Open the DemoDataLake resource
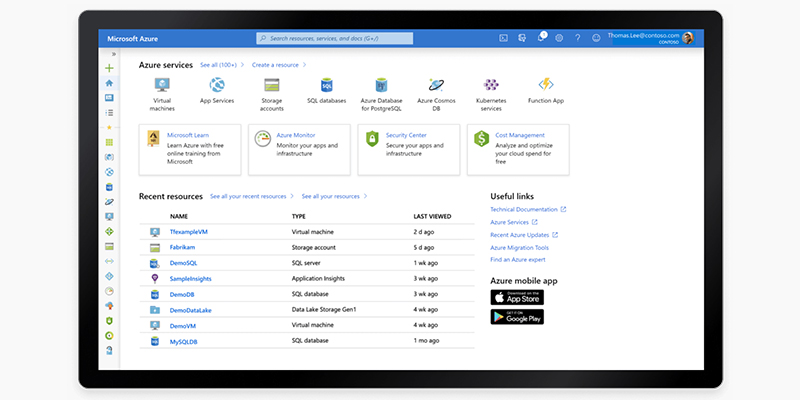Image resolution: width=800 pixels, height=400 pixels. coord(190,310)
